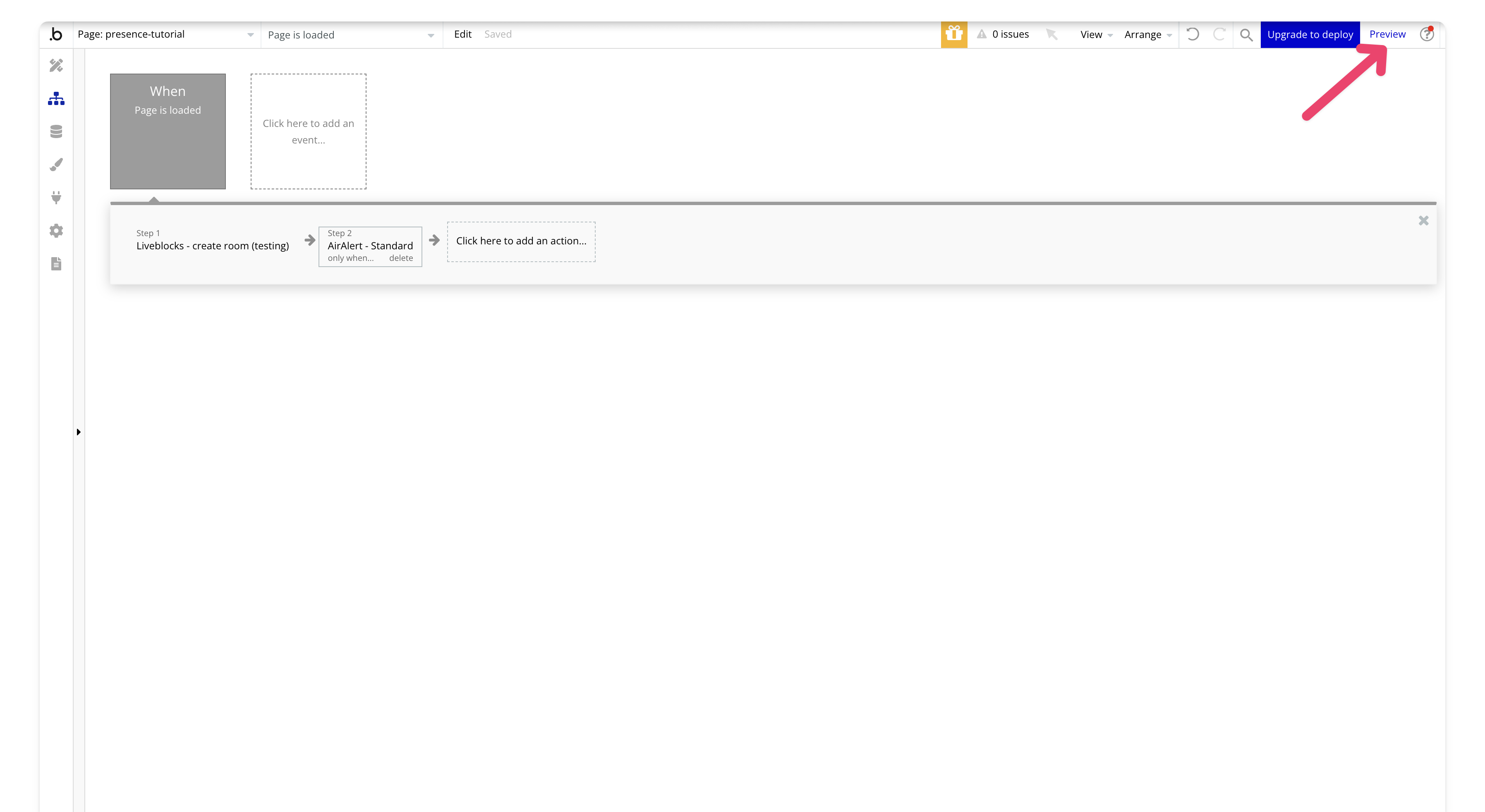Click the 0 issues text
This screenshot has width=1485, height=812.
coord(1010,35)
